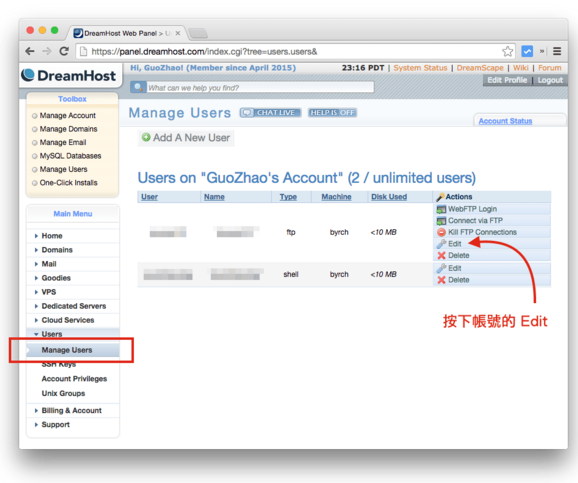
Task: Click the search magnifier icon
Action: point(138,87)
